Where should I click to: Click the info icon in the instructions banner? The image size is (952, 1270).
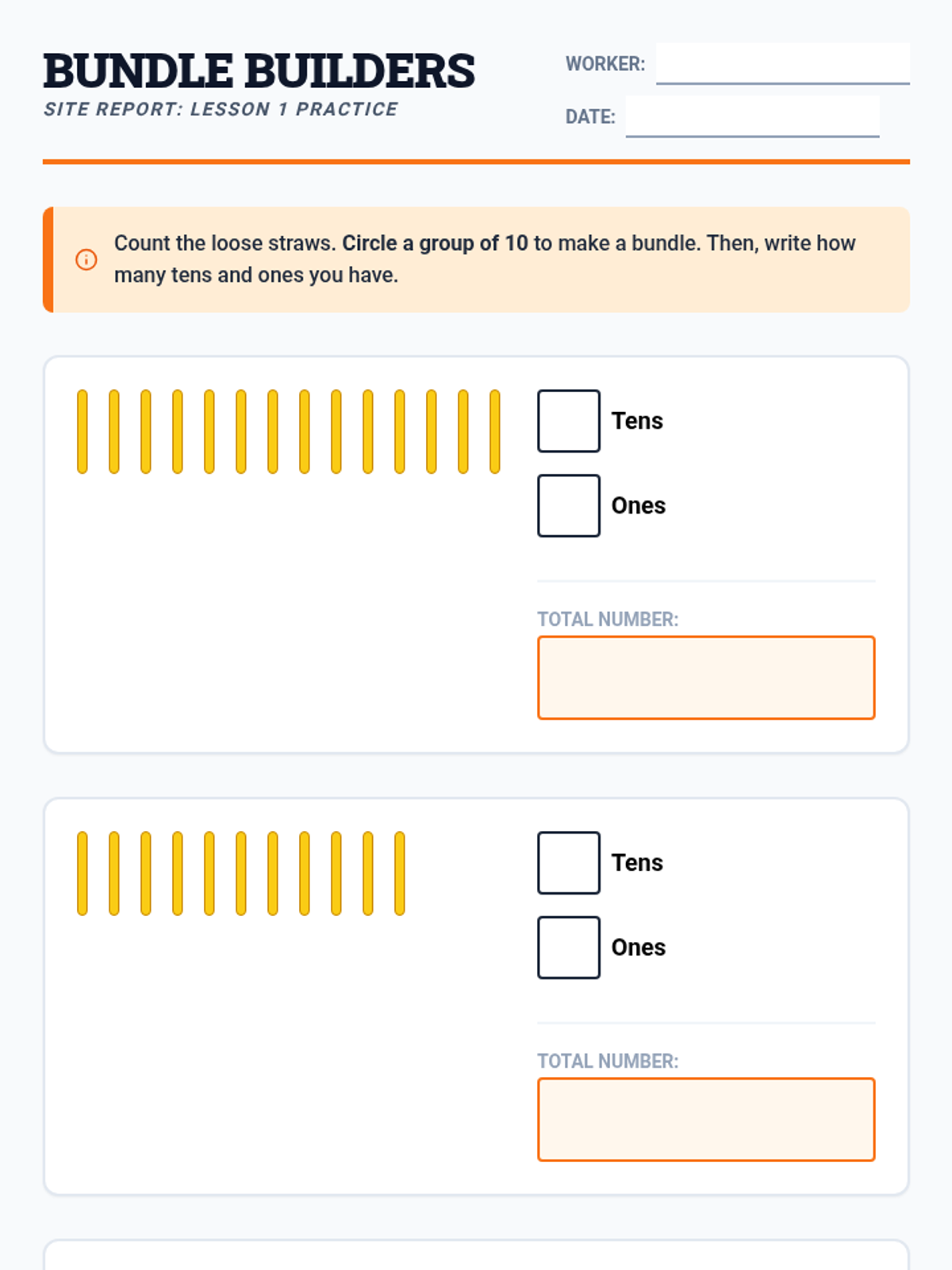86,260
